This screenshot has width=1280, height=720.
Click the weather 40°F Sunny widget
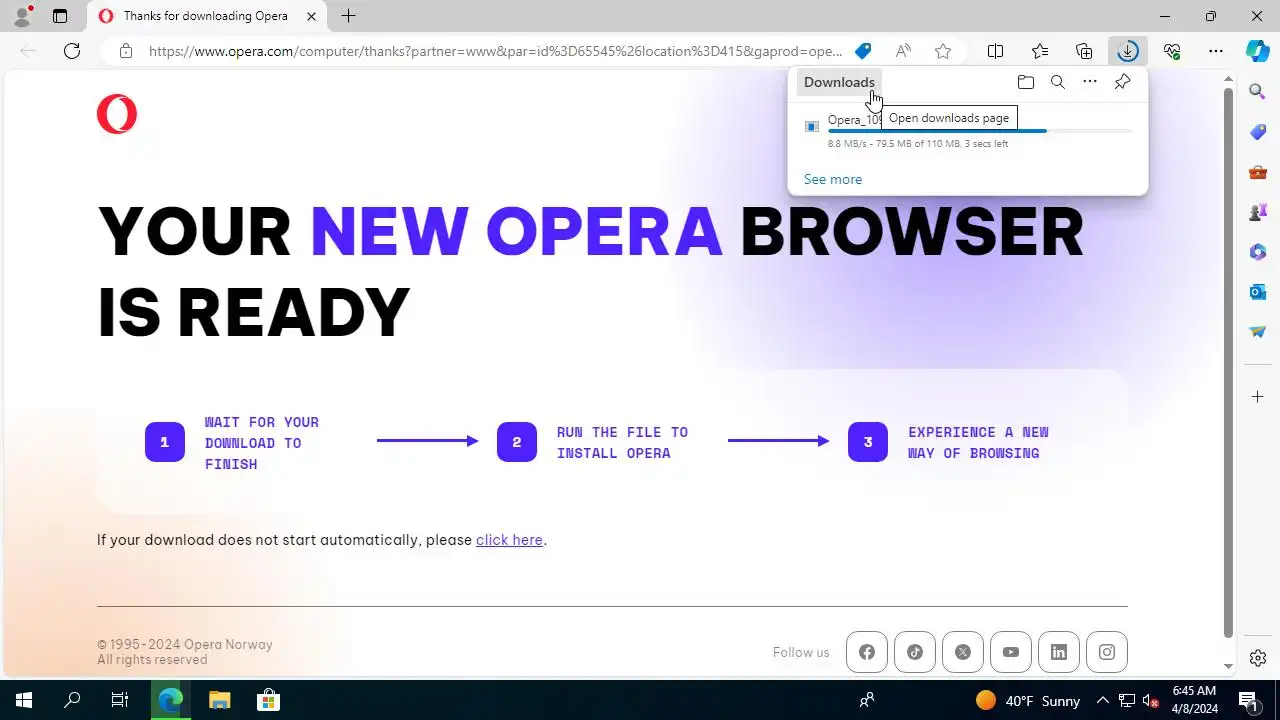pyautogui.click(x=1028, y=700)
